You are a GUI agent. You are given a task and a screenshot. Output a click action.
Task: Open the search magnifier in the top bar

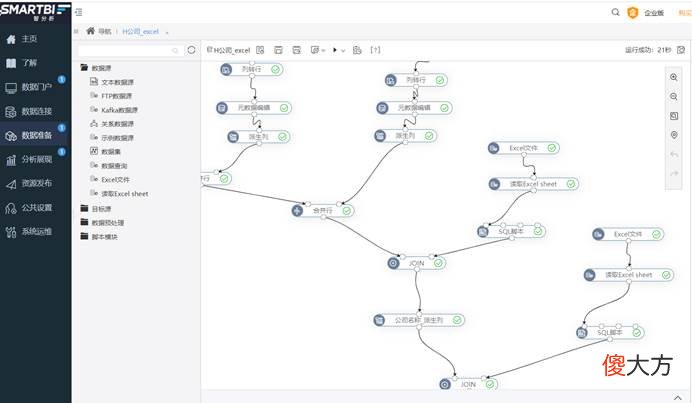(615, 12)
